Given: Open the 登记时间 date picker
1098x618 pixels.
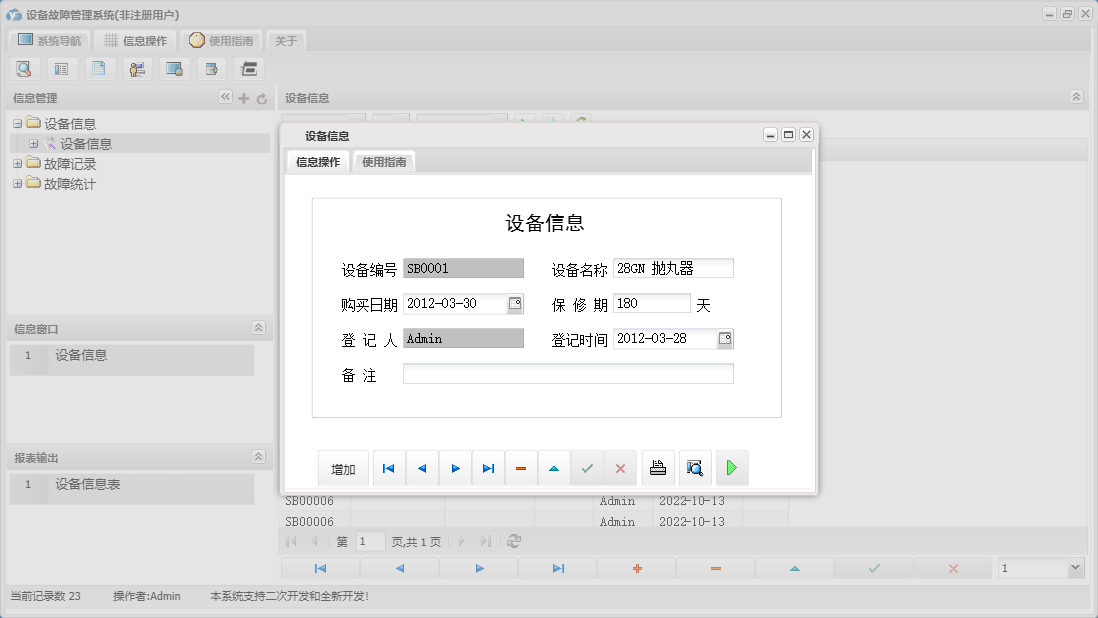Looking at the screenshot, I should point(727,338).
